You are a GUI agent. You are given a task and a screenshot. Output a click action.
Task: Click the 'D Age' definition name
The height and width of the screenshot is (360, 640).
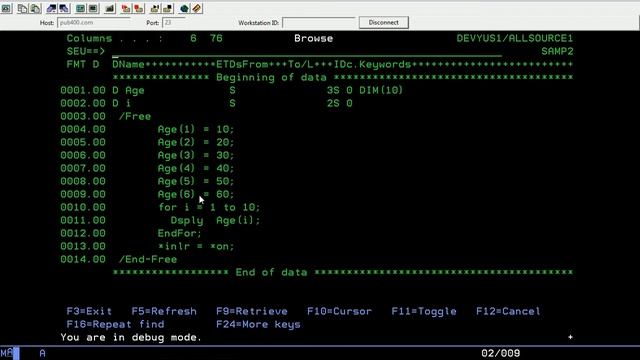pos(129,91)
